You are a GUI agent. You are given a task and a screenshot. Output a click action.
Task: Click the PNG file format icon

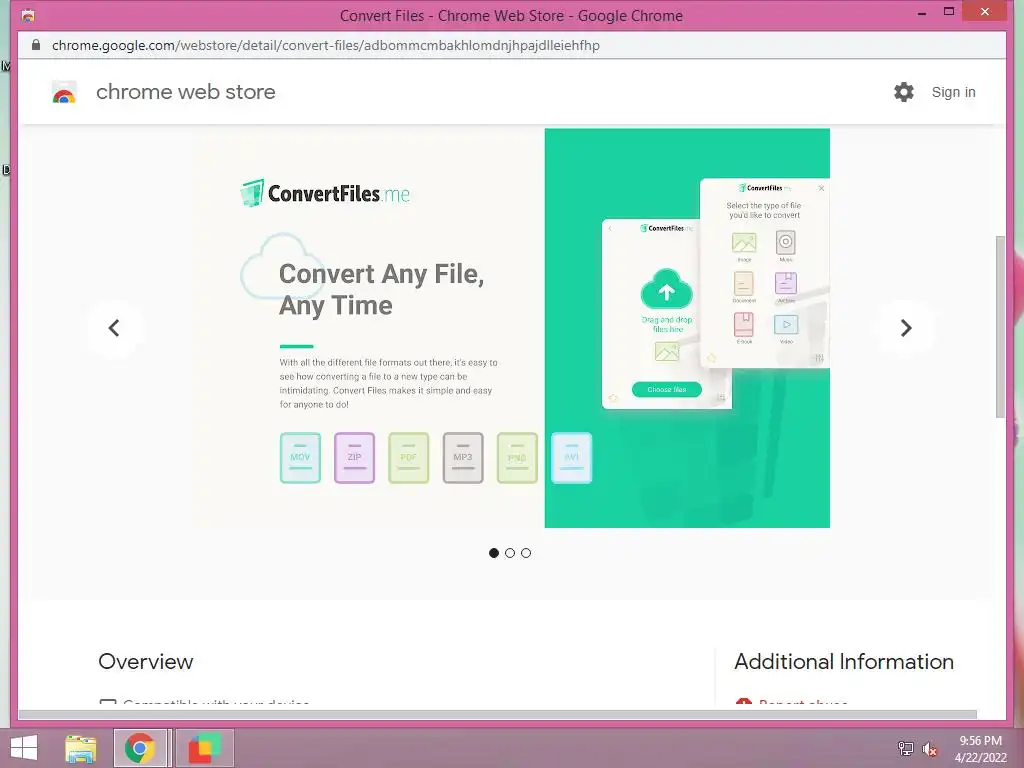tap(517, 458)
